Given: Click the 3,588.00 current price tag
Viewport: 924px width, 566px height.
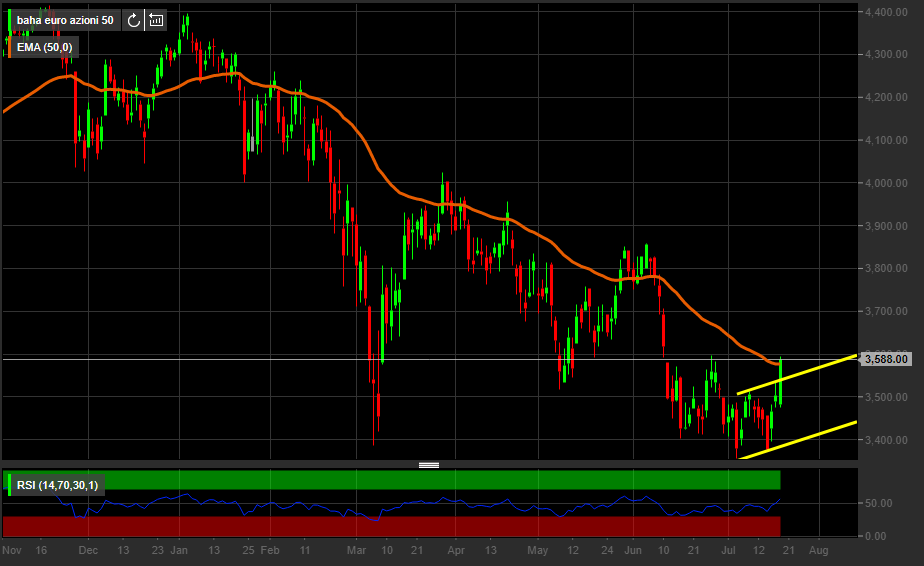Looking at the screenshot, I should (886, 359).
